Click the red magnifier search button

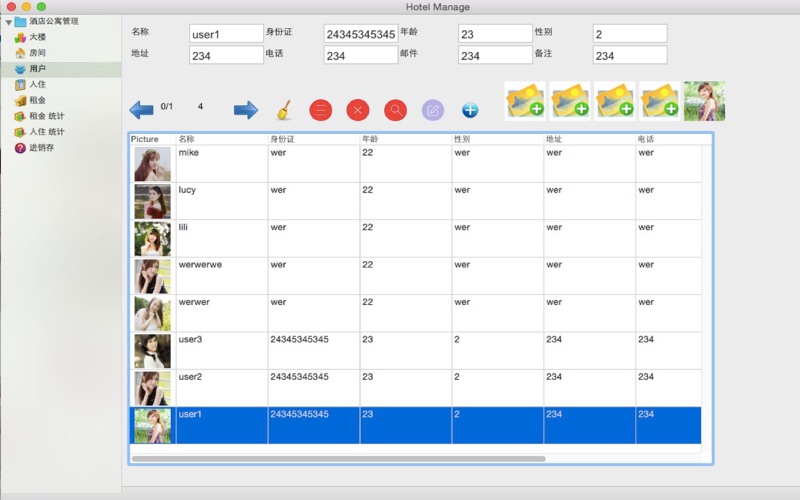coord(395,110)
